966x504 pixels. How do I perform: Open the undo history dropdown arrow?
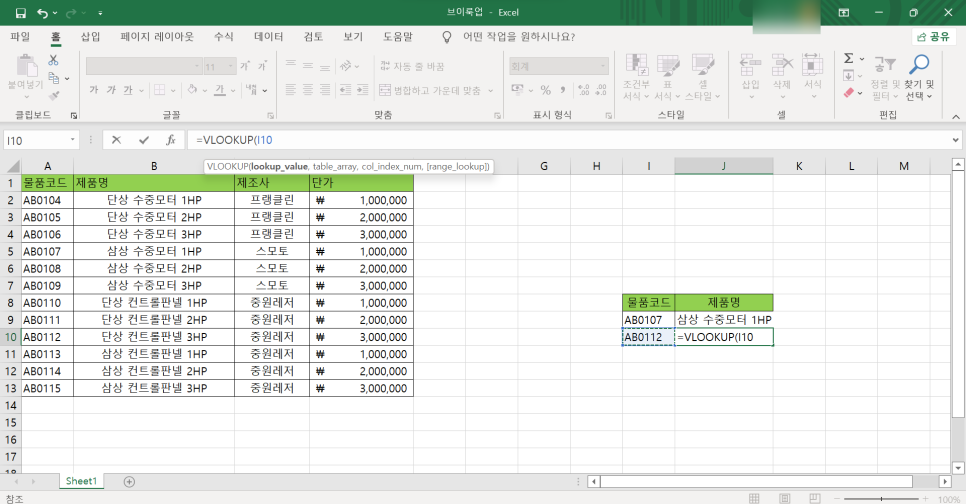[x=55, y=13]
